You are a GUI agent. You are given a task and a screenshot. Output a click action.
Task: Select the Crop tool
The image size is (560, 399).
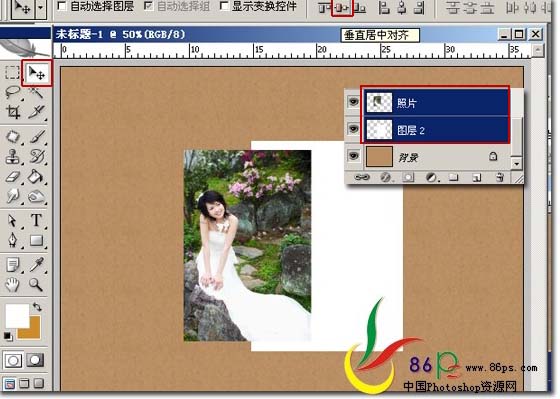point(12,112)
